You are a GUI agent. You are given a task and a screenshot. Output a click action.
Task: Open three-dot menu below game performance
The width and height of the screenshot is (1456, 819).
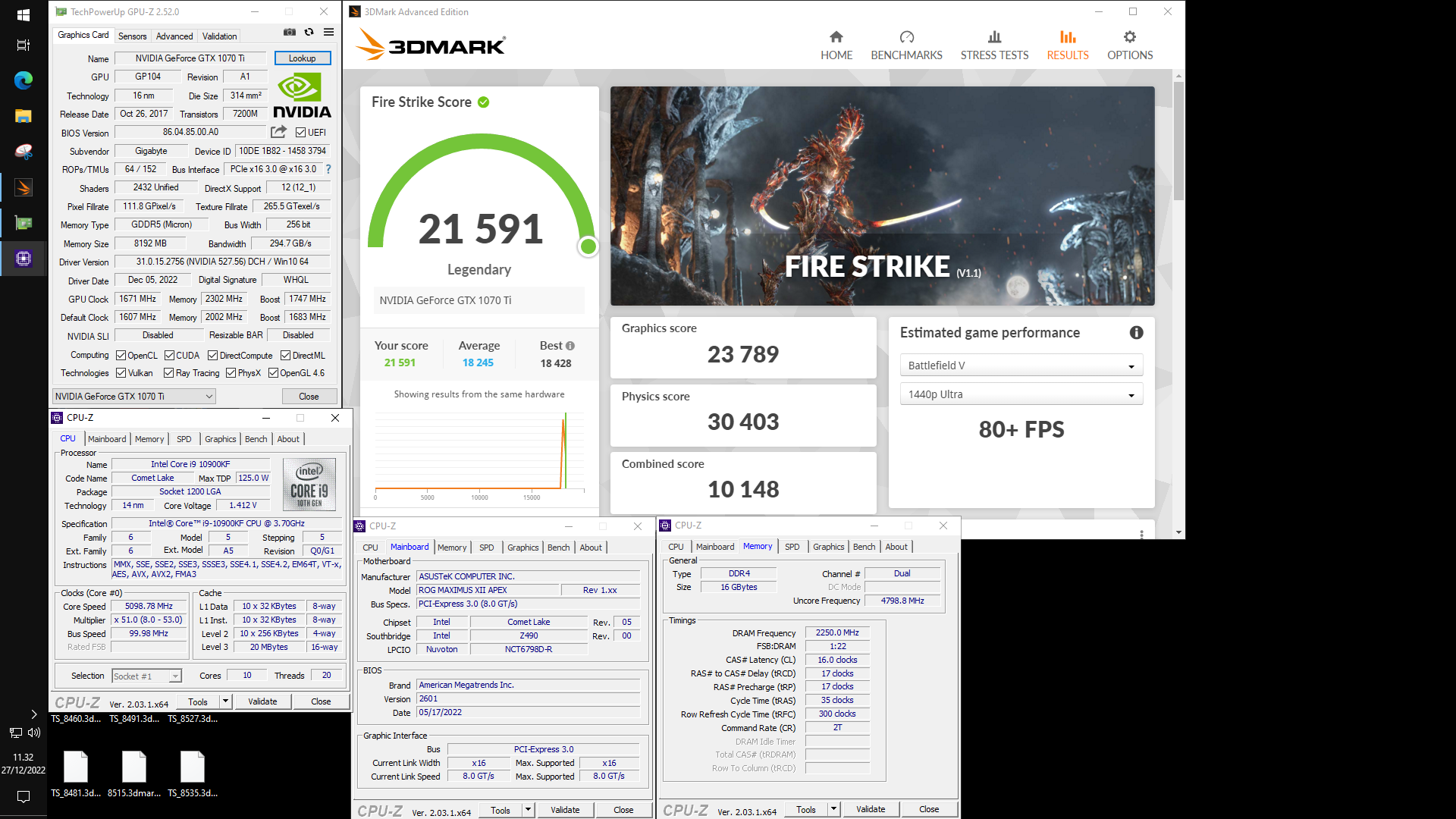pos(1141,534)
